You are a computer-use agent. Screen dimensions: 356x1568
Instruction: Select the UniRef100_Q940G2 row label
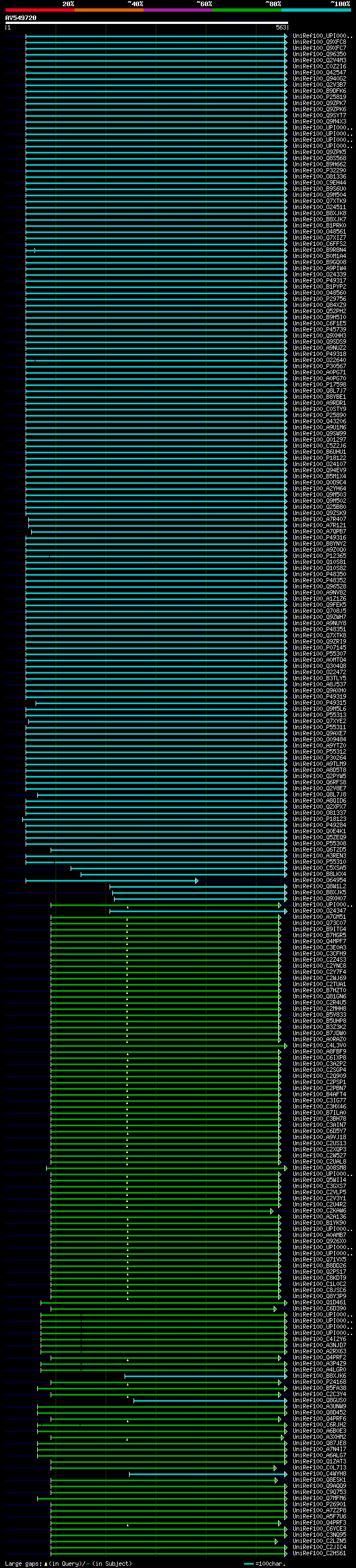pyautogui.click(x=319, y=79)
